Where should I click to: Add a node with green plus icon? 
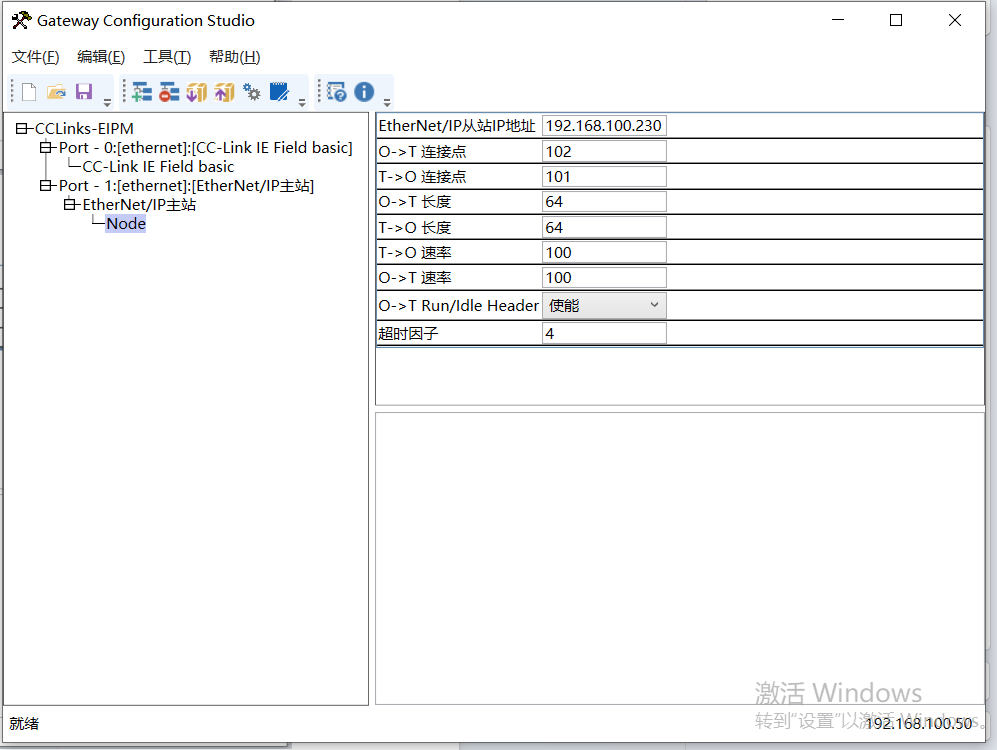pyautogui.click(x=141, y=92)
